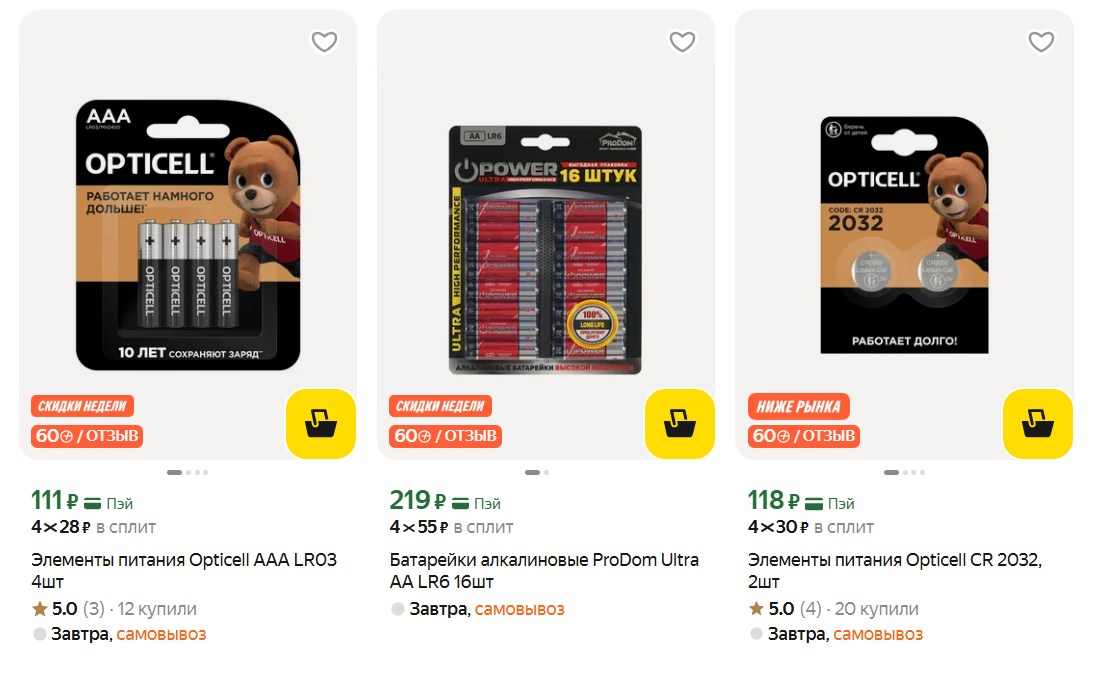The width and height of the screenshot is (1093, 679).
Task: Click the star rating 5.0 (3) on Opticell AAA
Action: (x=68, y=609)
